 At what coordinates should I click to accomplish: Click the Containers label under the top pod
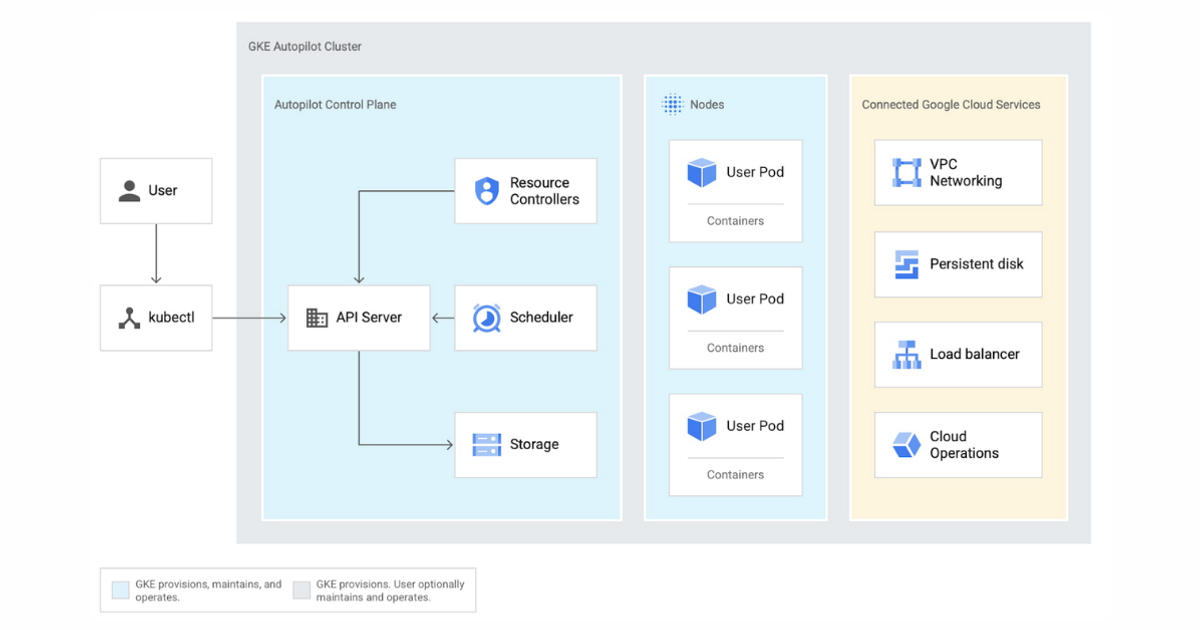735,220
